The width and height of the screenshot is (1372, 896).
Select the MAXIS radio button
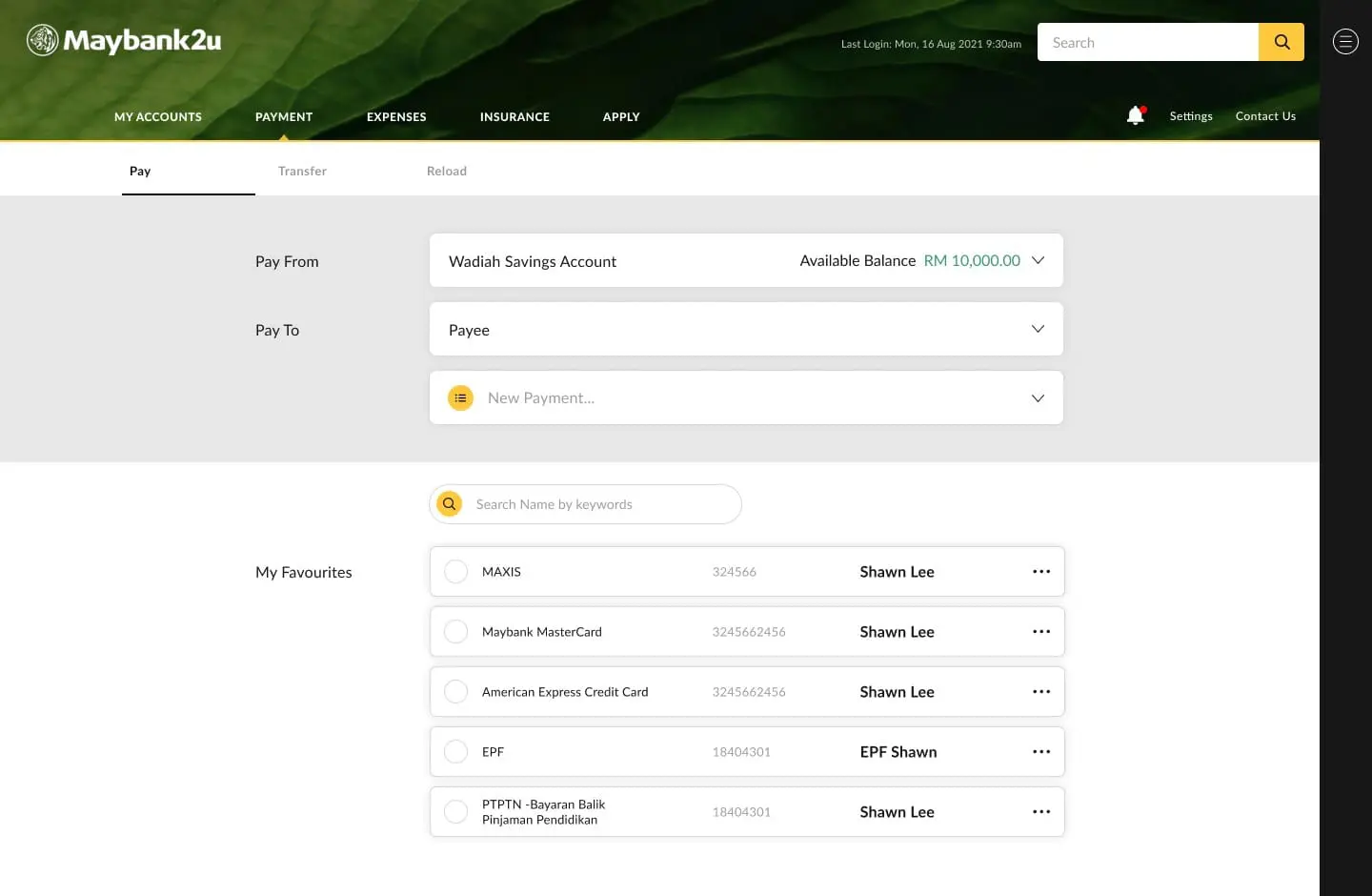coord(456,572)
